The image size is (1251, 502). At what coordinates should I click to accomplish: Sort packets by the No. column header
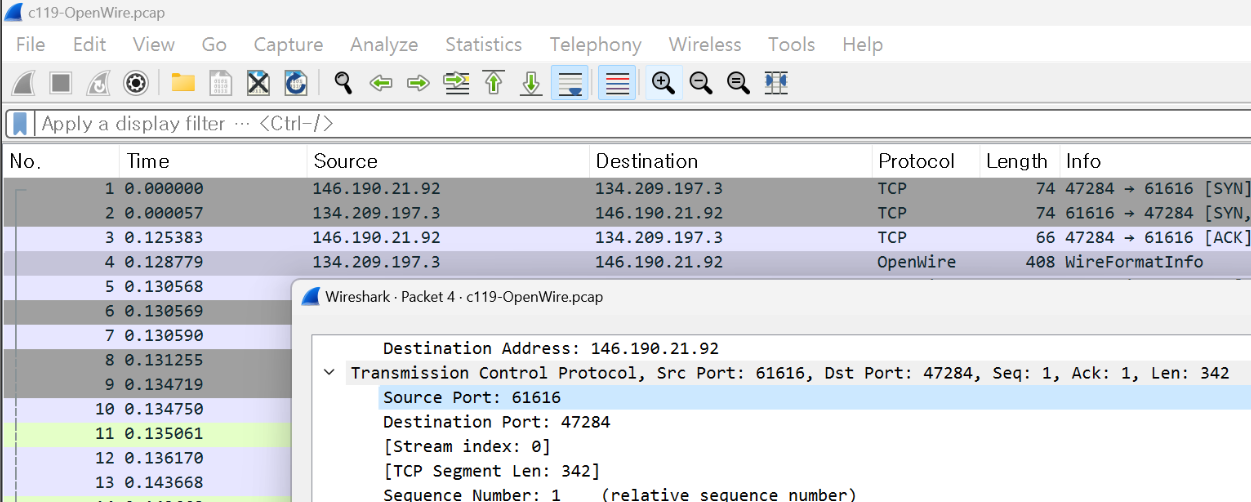(x=60, y=161)
